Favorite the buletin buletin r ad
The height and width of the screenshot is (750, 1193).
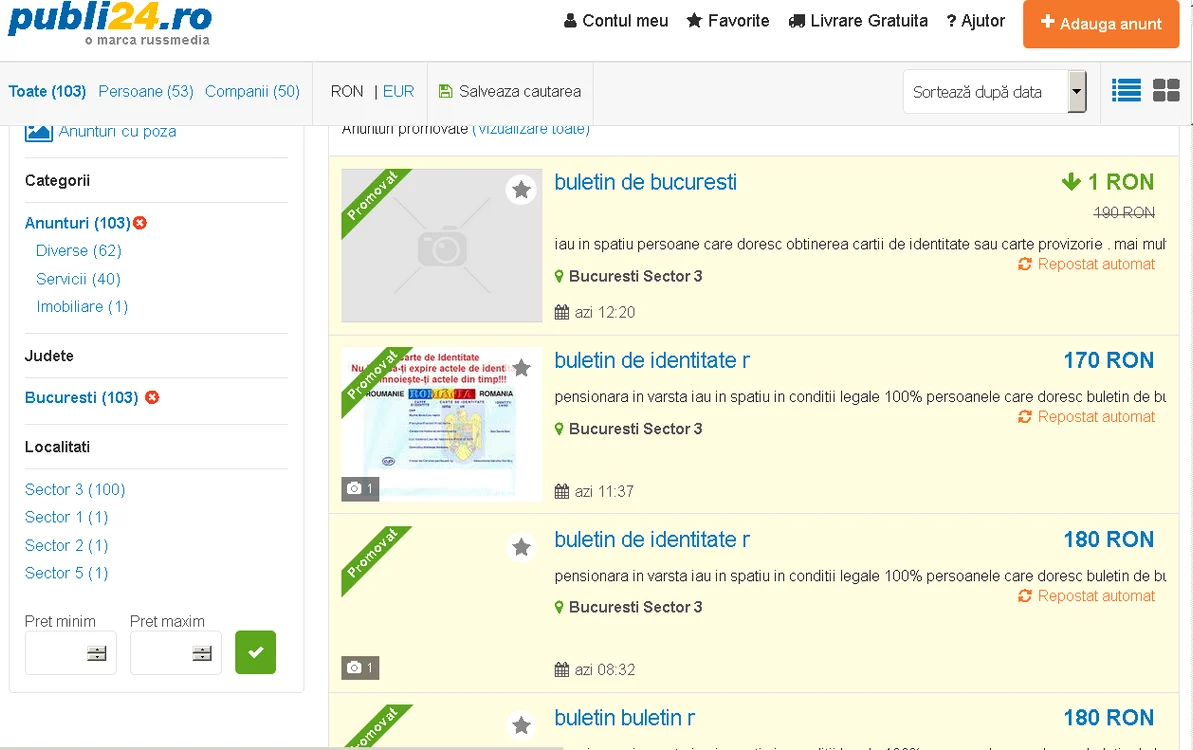(x=521, y=725)
